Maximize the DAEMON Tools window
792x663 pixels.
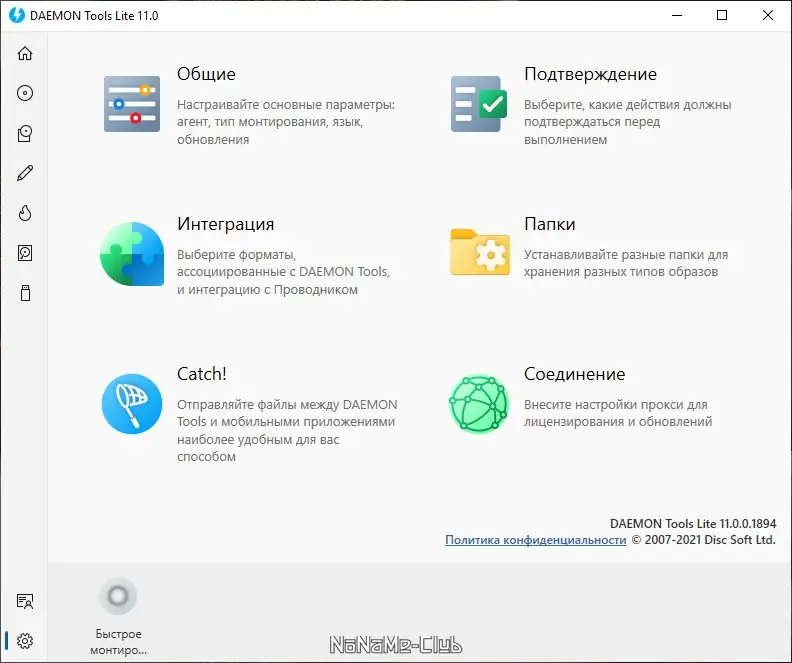[722, 15]
